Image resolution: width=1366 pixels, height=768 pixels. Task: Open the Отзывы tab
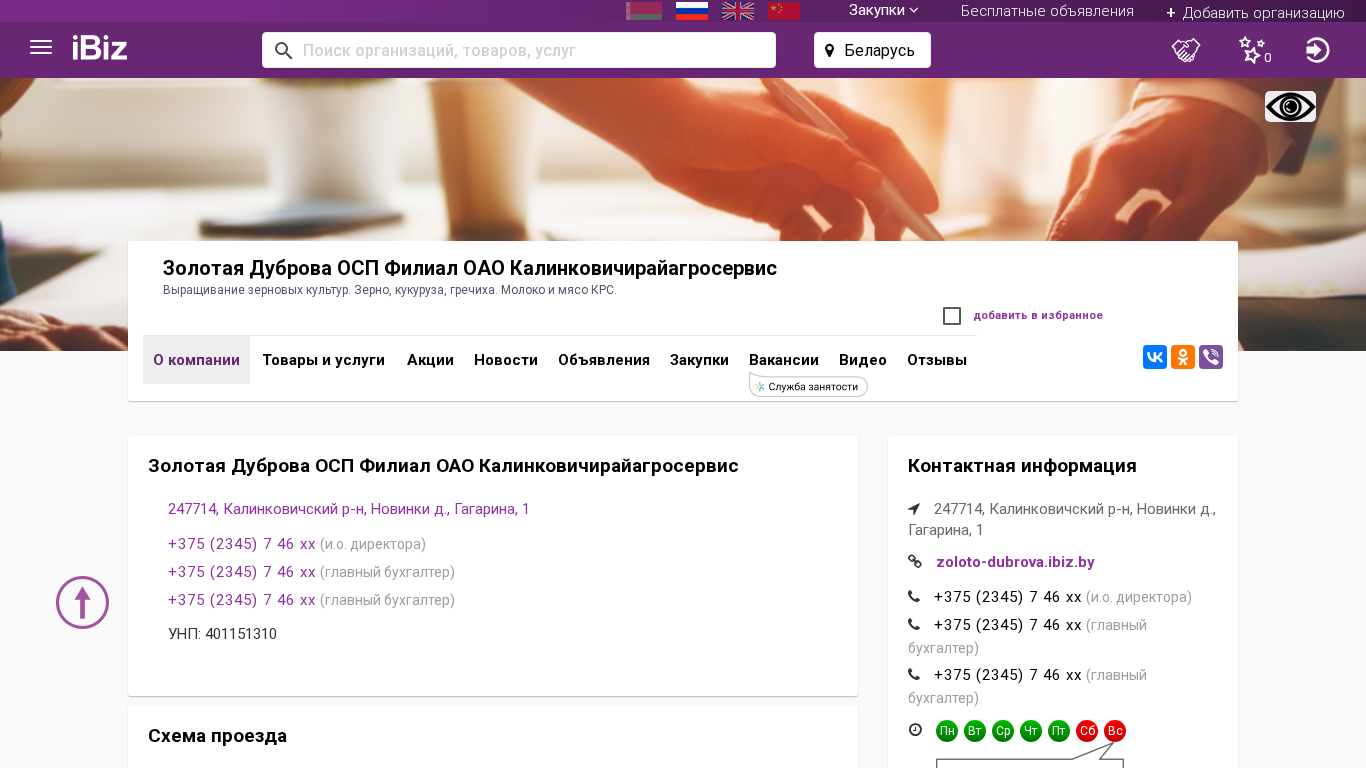(x=937, y=360)
